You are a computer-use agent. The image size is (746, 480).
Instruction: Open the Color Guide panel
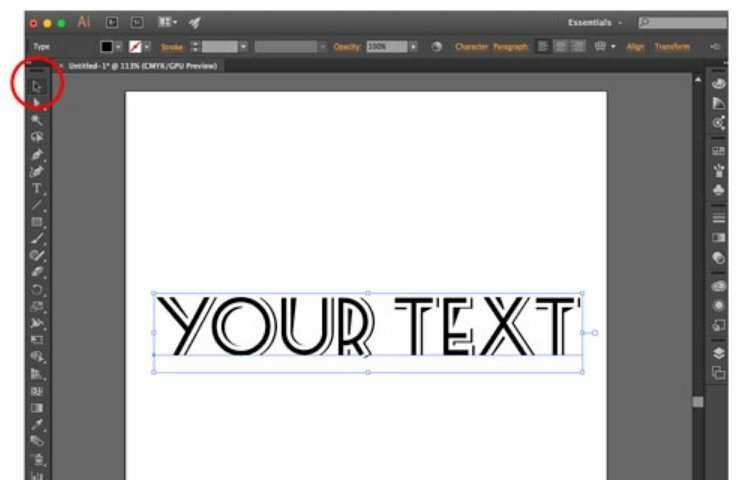[718, 103]
